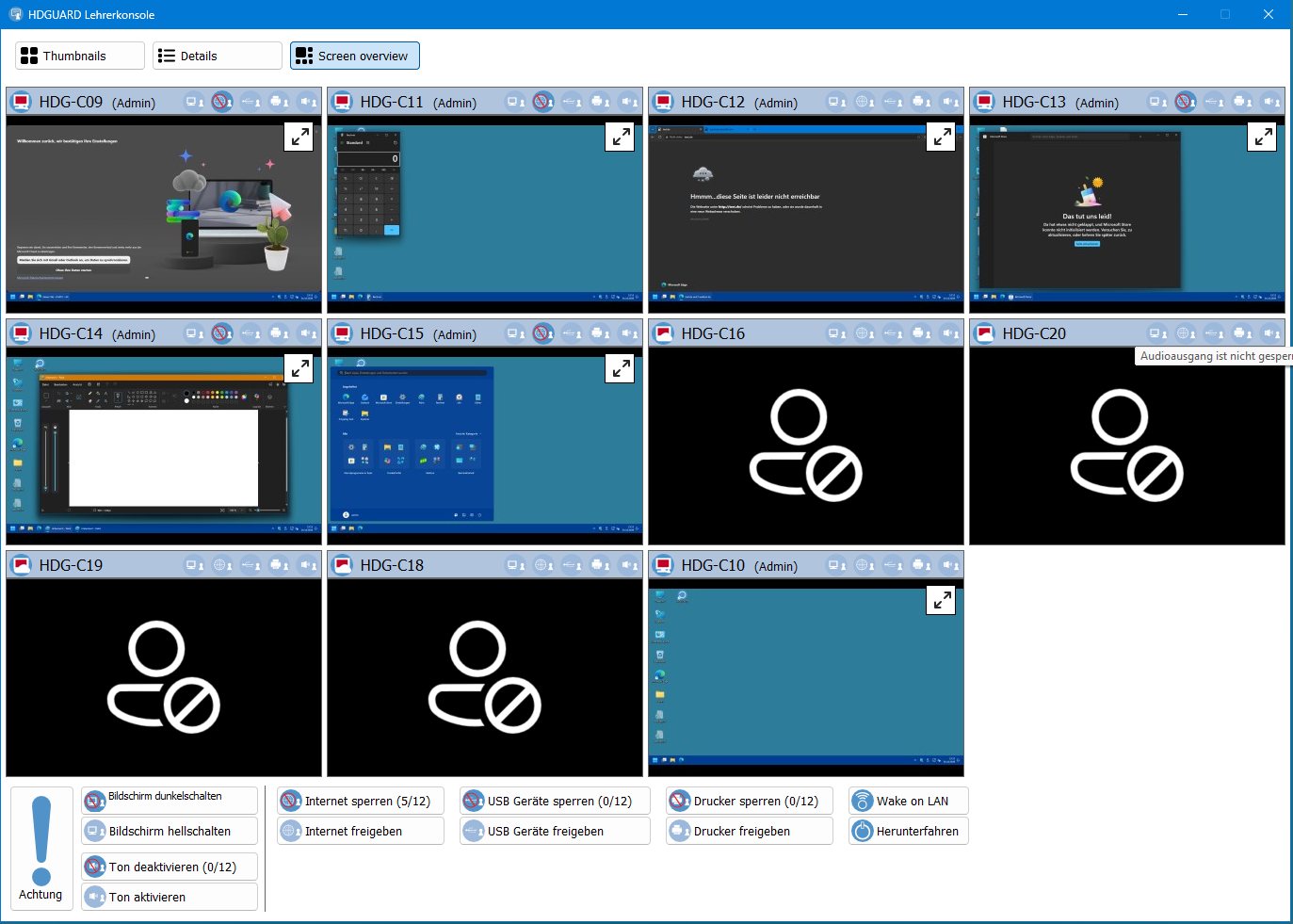Viewport: 1293px width, 924px height.
Task: Click the sound icon in HDG-C14 header
Action: click(308, 333)
